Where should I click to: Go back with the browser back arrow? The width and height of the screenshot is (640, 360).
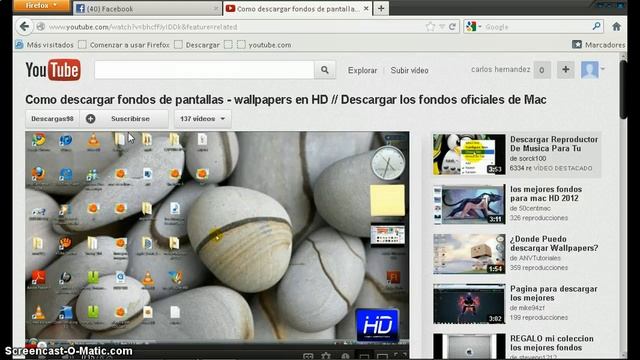[24, 27]
